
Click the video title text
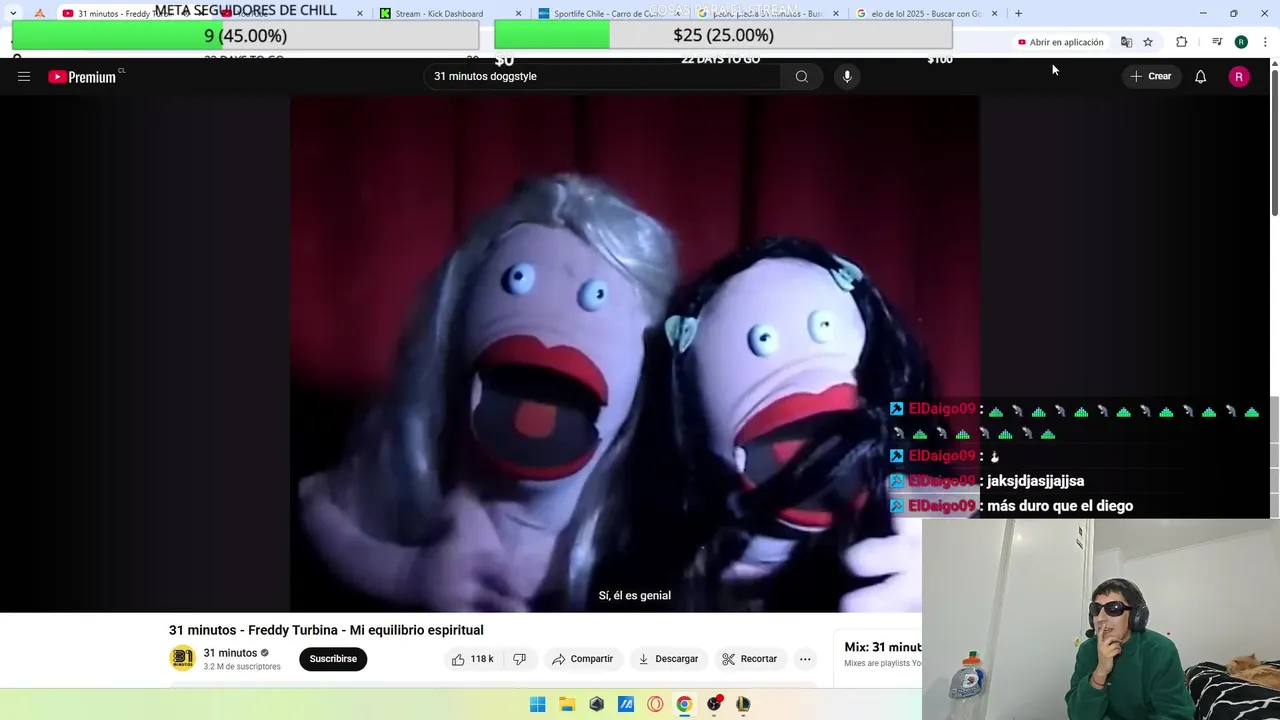(326, 630)
